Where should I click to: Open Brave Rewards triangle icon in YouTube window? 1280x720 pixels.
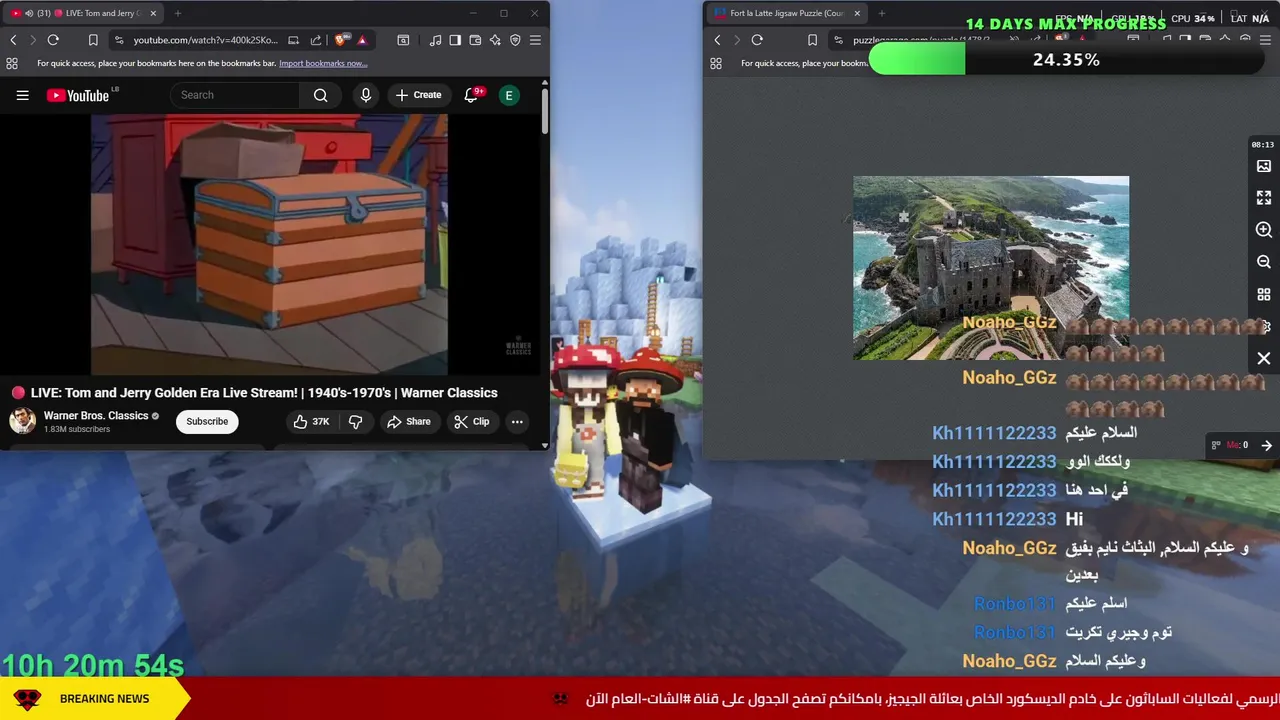click(362, 40)
